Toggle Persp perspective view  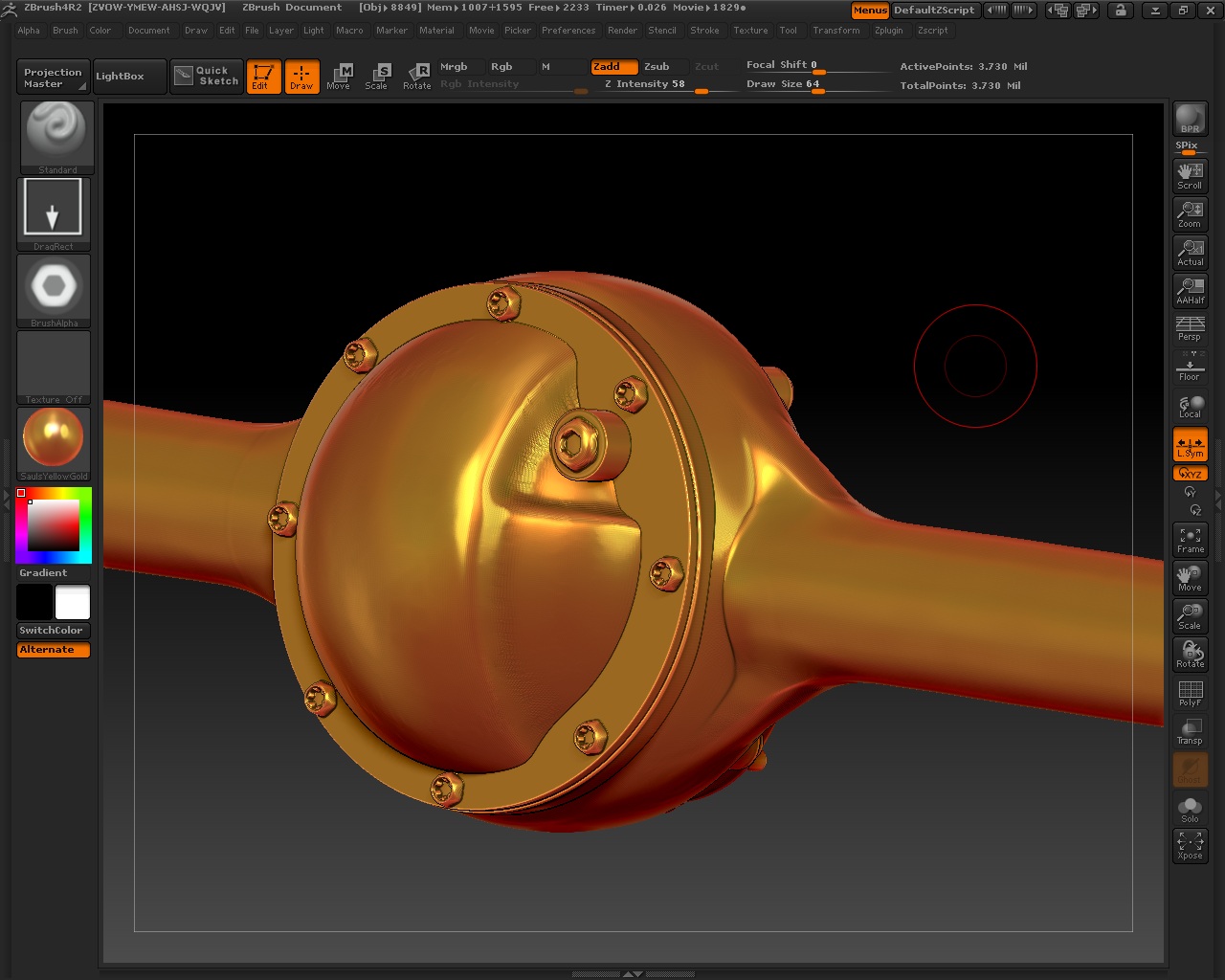click(1190, 325)
